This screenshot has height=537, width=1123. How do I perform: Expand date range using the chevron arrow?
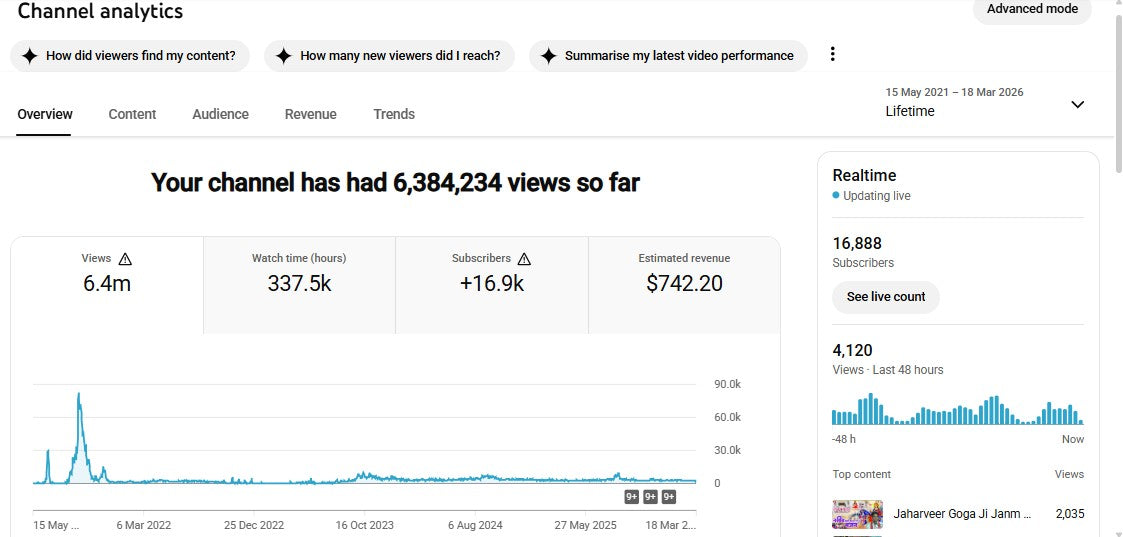(x=1077, y=105)
